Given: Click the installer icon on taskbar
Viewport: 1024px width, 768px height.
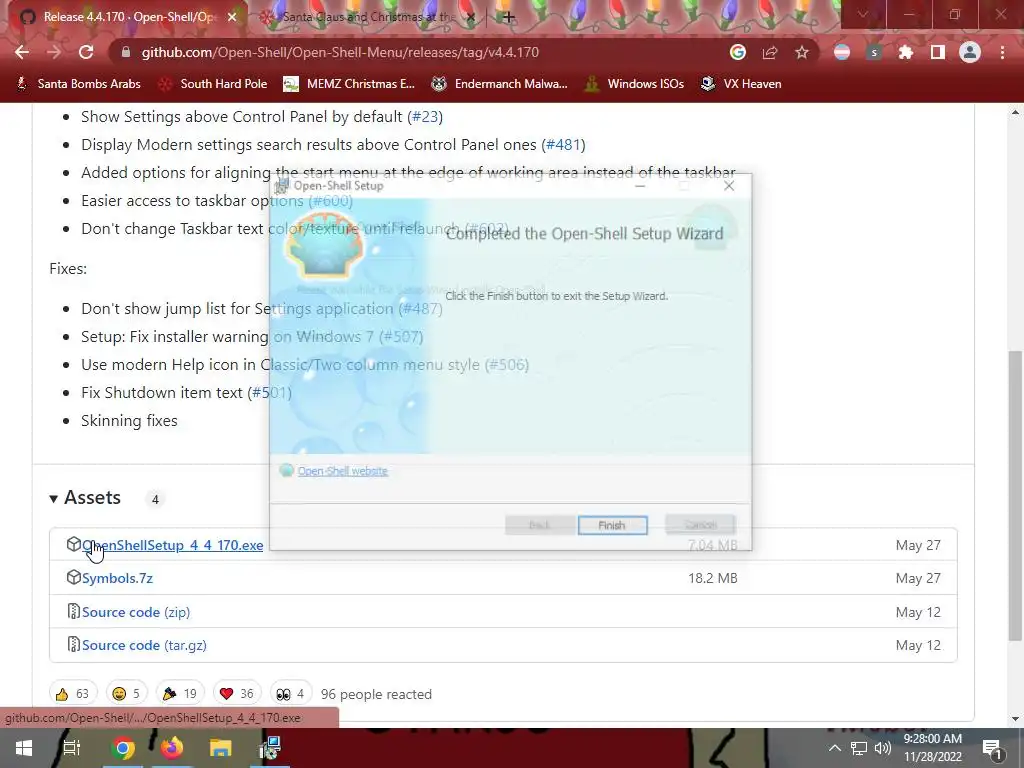Looking at the screenshot, I should tap(270, 748).
